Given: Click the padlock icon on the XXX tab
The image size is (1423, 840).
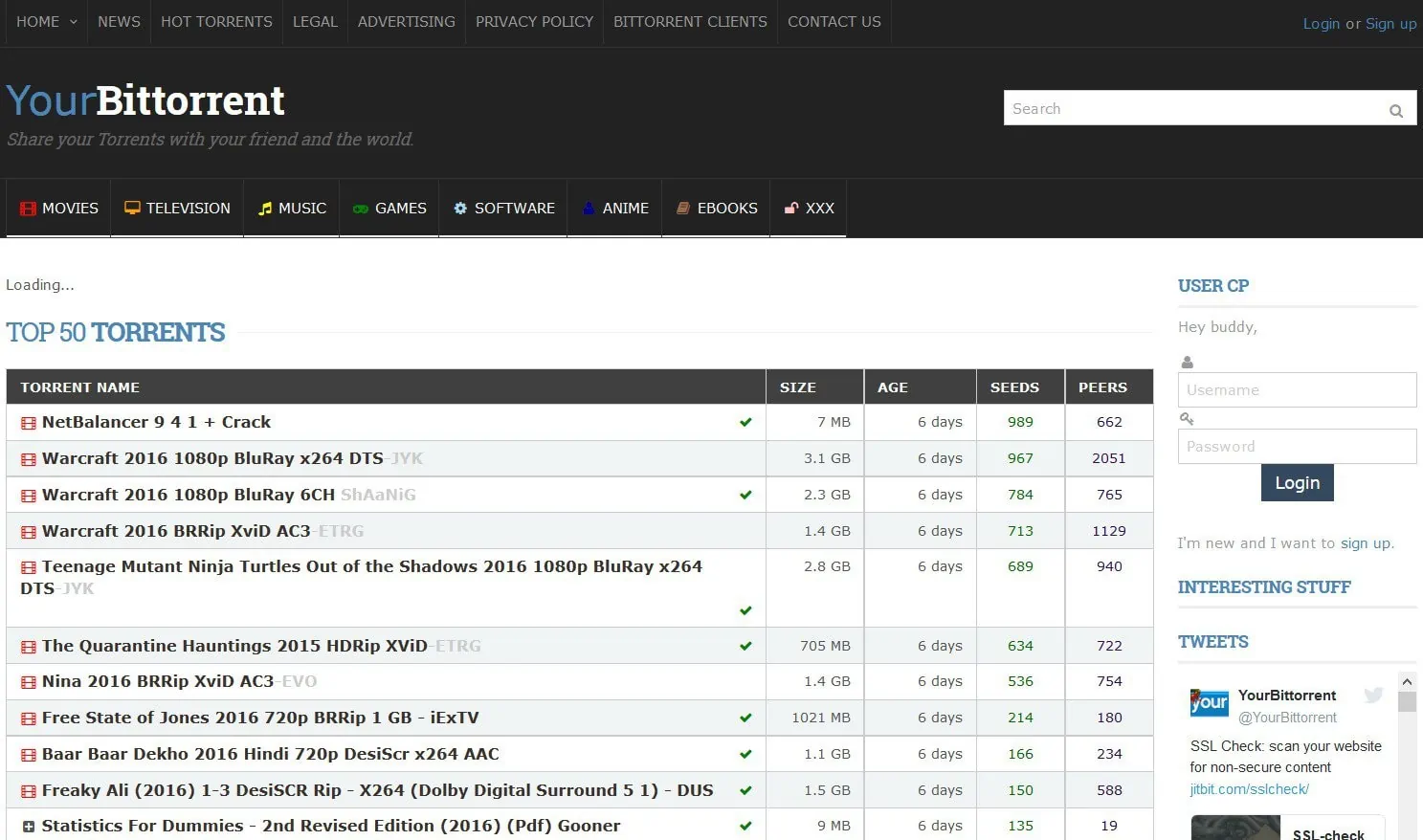Looking at the screenshot, I should (x=791, y=208).
